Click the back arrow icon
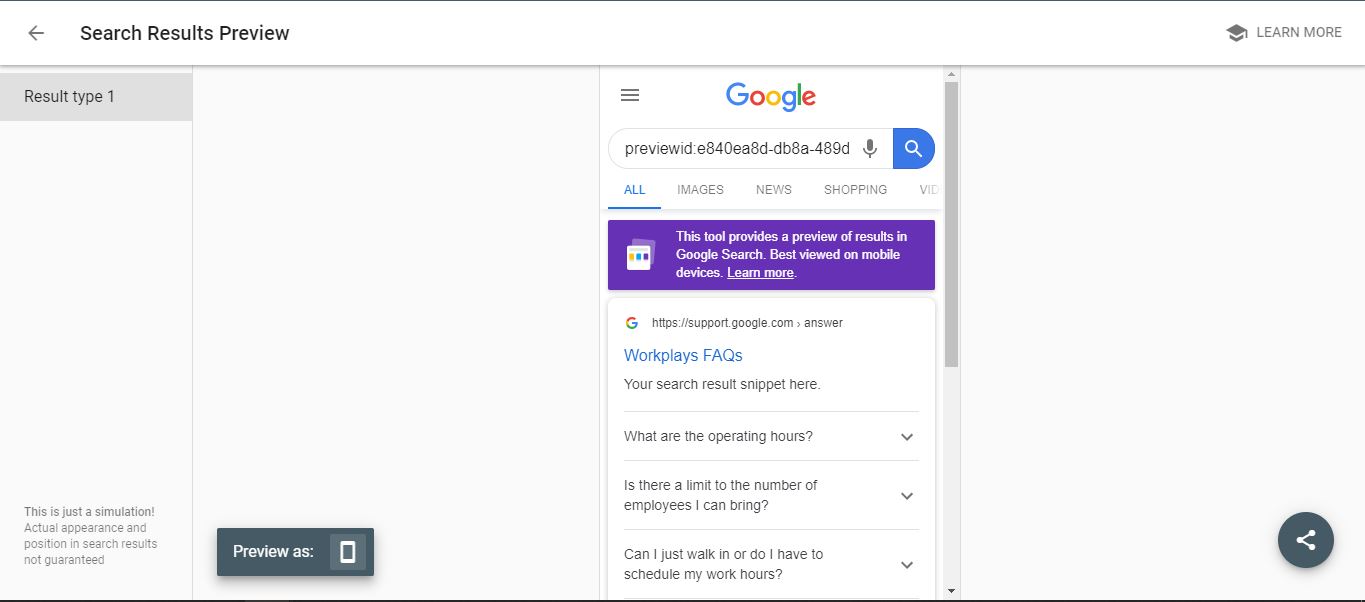 [x=36, y=33]
